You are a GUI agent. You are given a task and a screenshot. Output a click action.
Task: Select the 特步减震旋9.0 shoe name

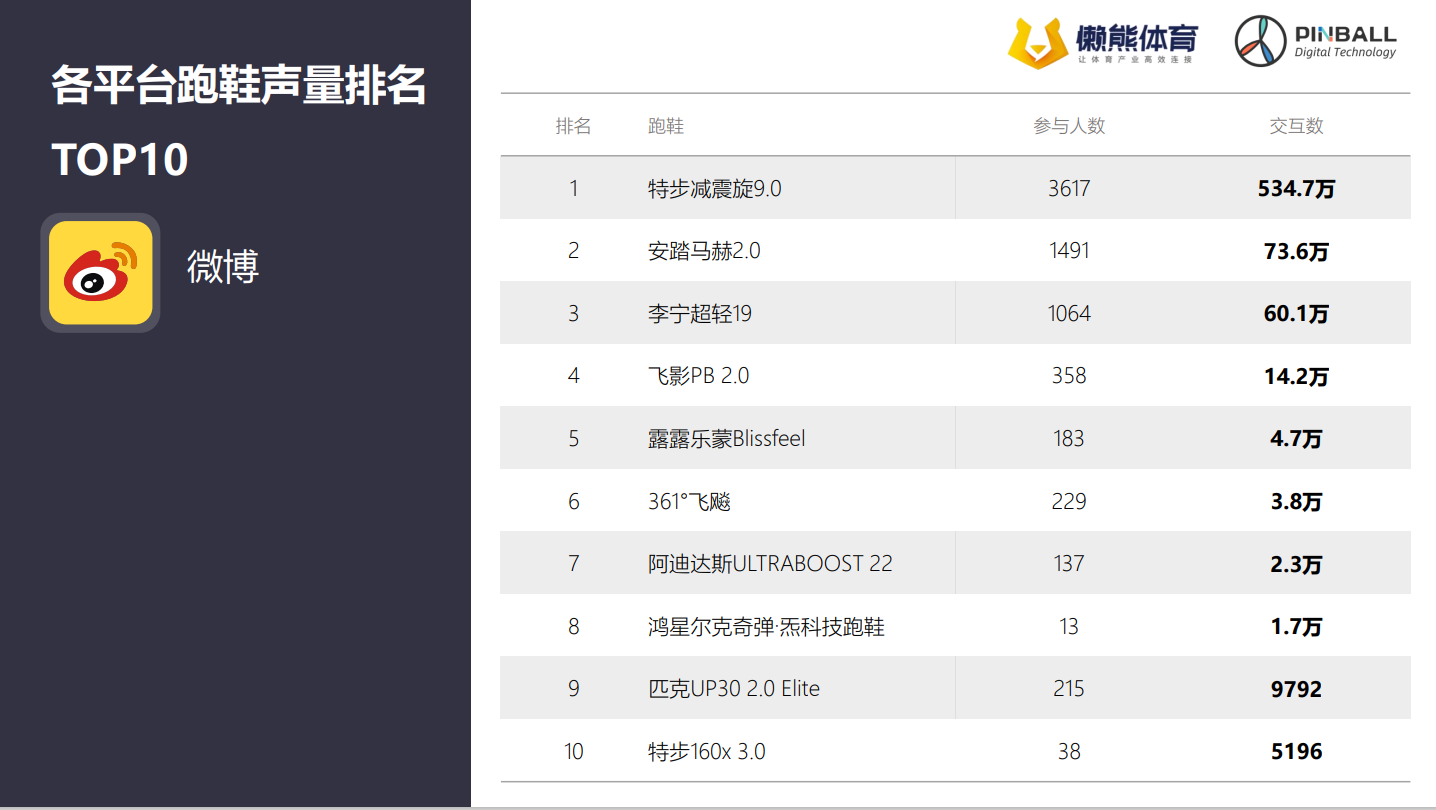tap(714, 189)
